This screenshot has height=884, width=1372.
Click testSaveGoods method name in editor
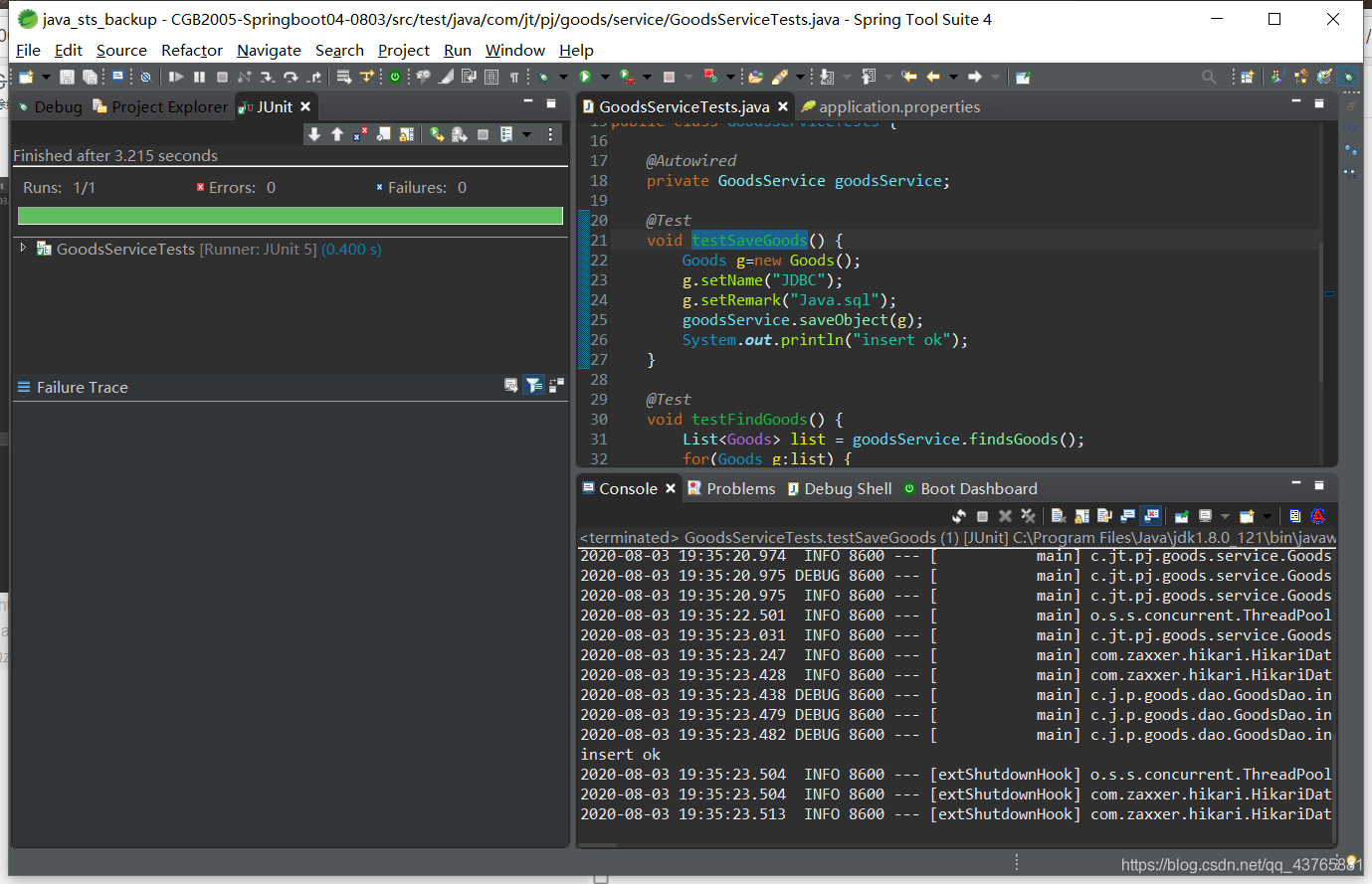(x=749, y=240)
